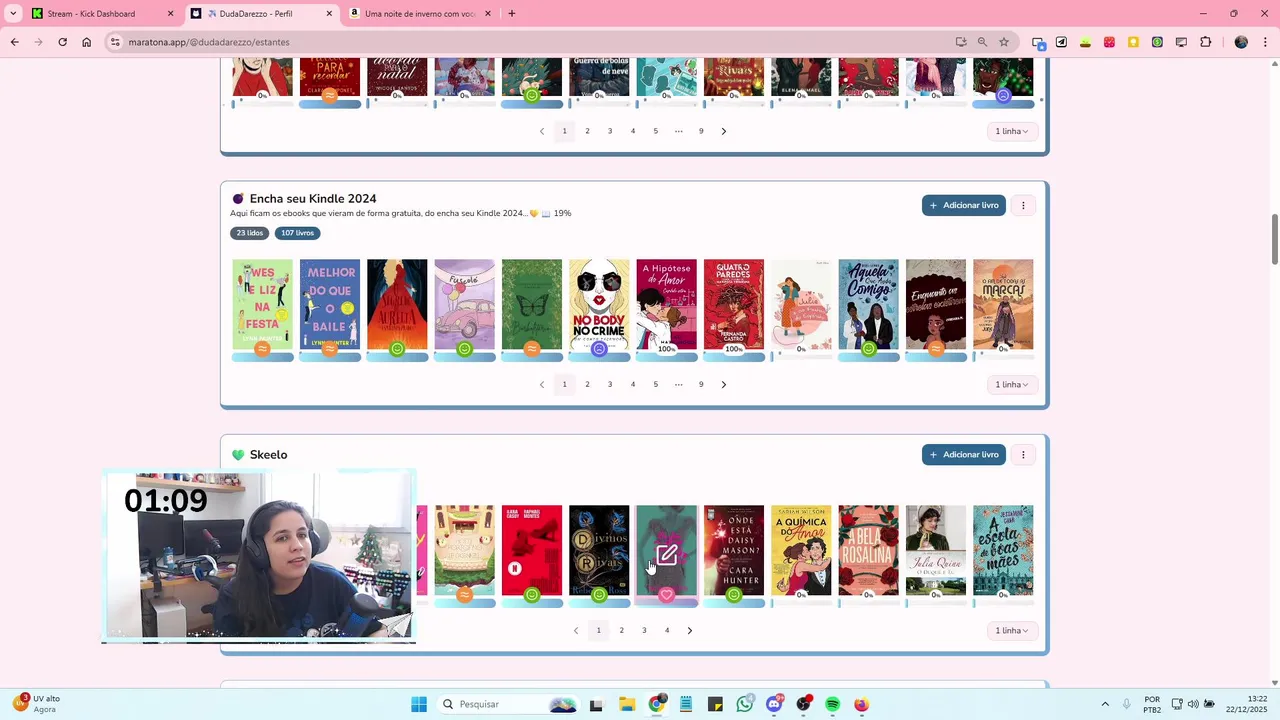The width and height of the screenshot is (1280, 720).
Task: Click 'Adicionar livro' for Encha seu Kindle 2024
Action: coord(964,205)
